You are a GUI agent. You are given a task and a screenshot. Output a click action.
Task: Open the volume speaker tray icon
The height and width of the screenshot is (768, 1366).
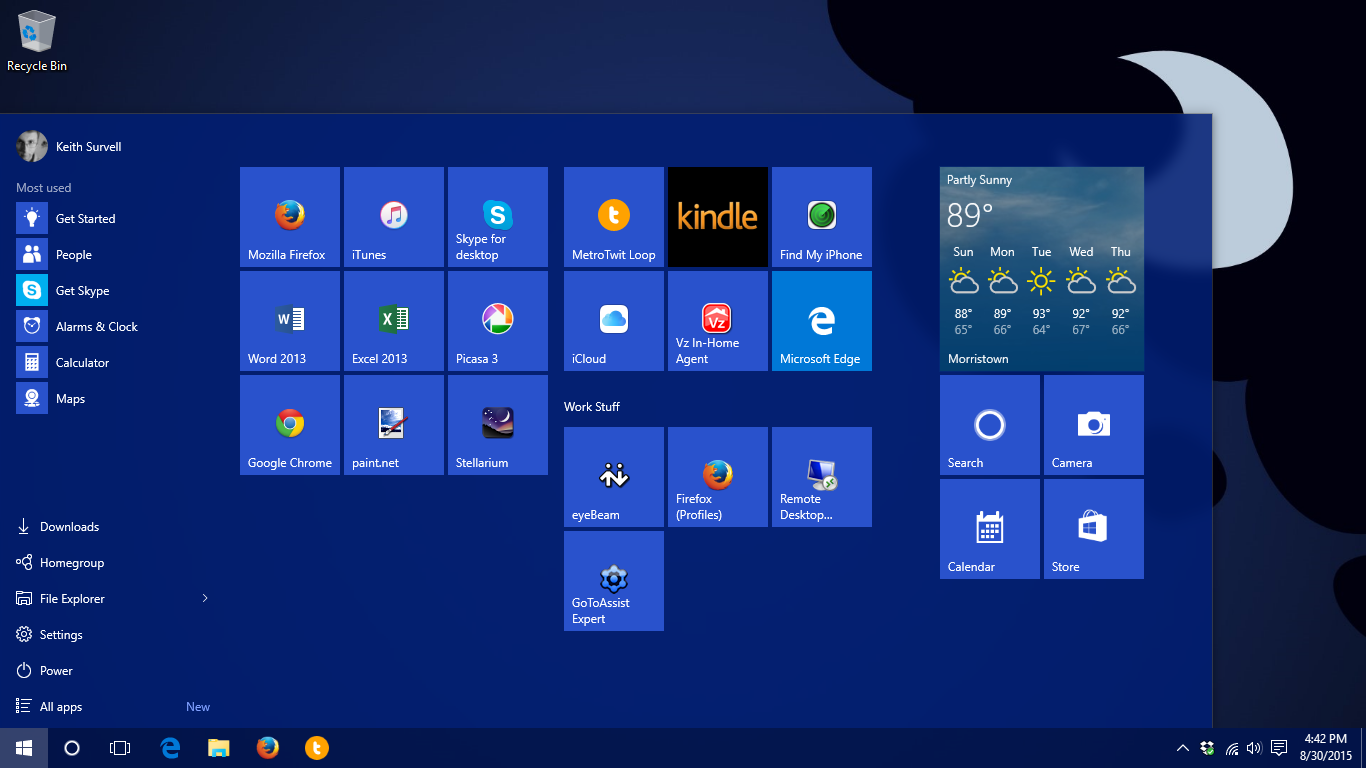(1254, 748)
